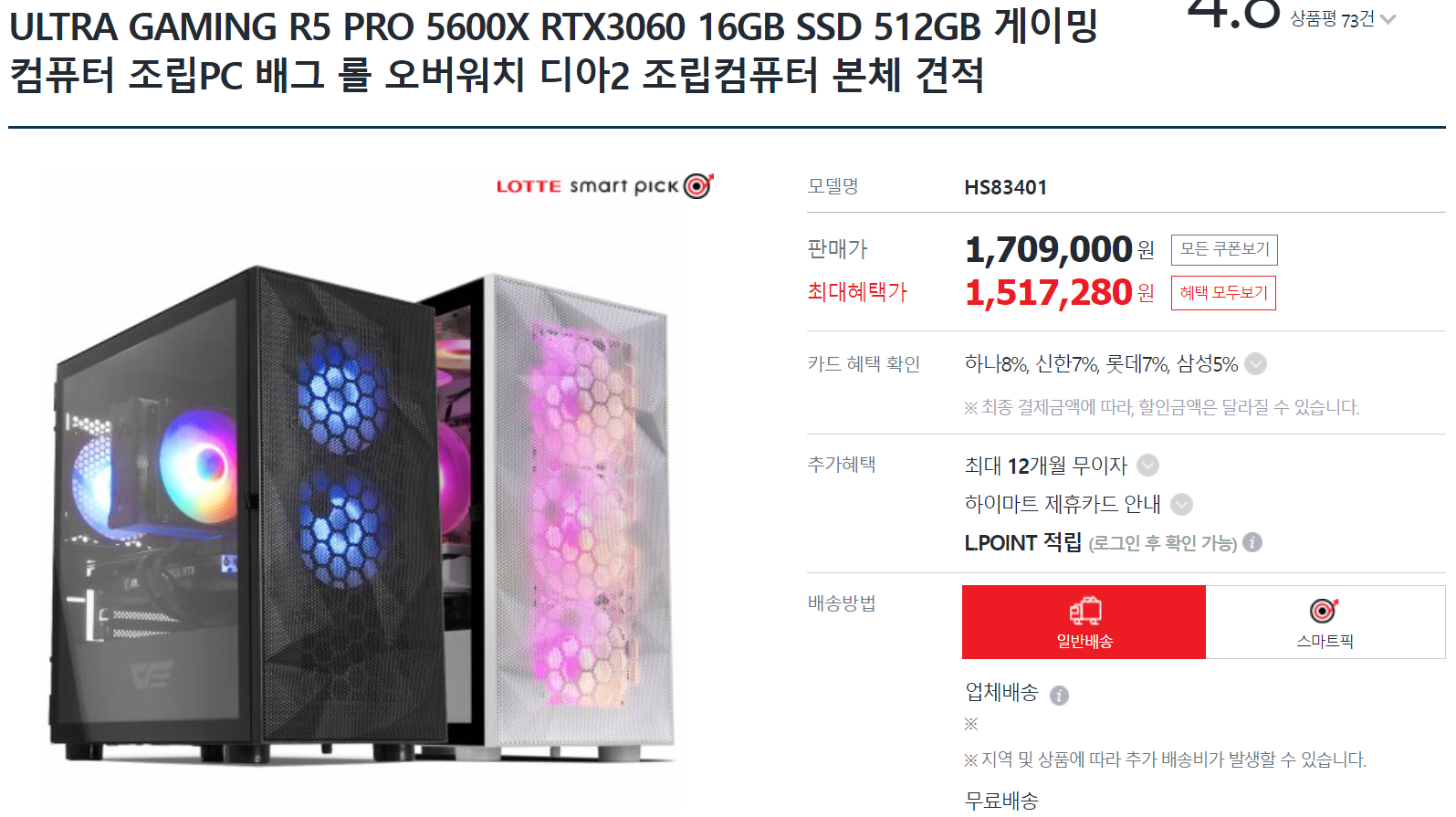Click the 혜택 모두보기 button
Image resolution: width=1456 pixels, height=817 pixels.
tap(1223, 293)
